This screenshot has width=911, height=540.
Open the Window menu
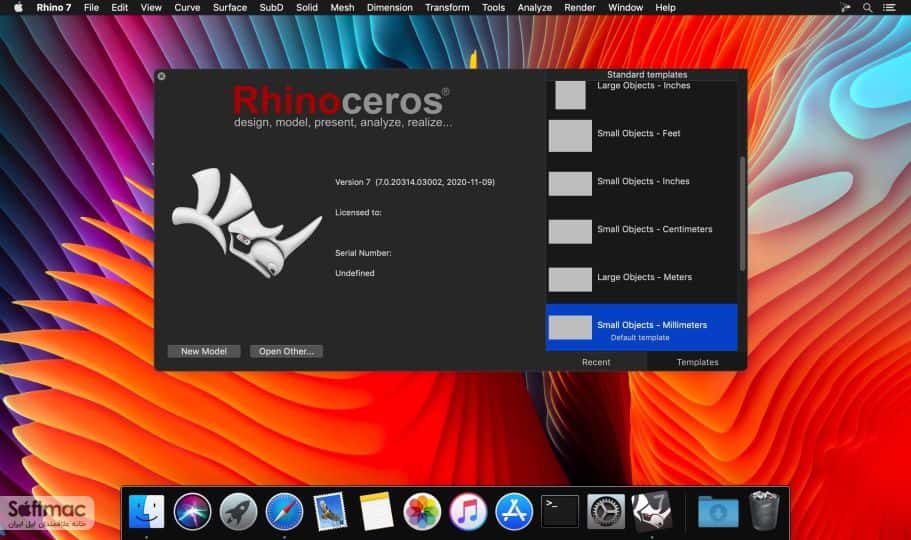tap(625, 8)
